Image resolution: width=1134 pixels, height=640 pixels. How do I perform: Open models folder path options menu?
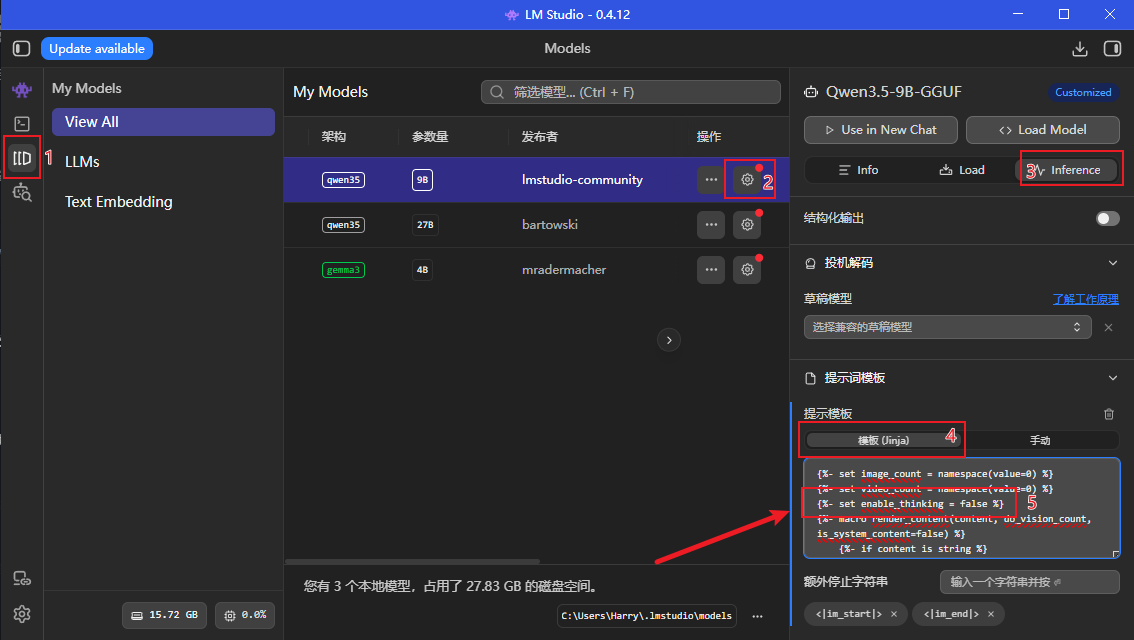(757, 616)
